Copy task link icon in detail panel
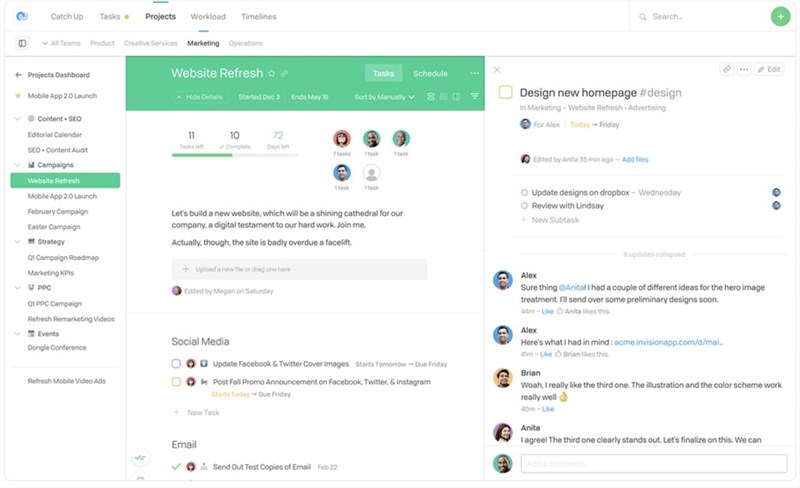 coord(727,69)
